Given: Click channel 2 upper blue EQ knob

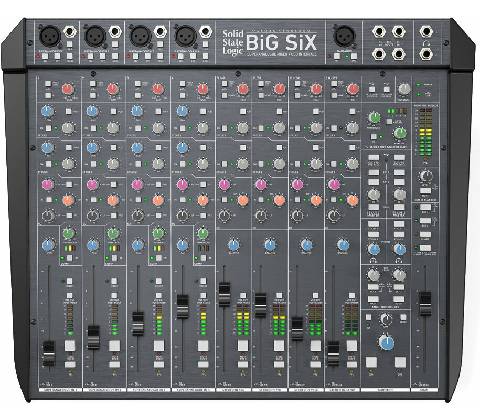Looking at the screenshot, I should [x=92, y=111].
